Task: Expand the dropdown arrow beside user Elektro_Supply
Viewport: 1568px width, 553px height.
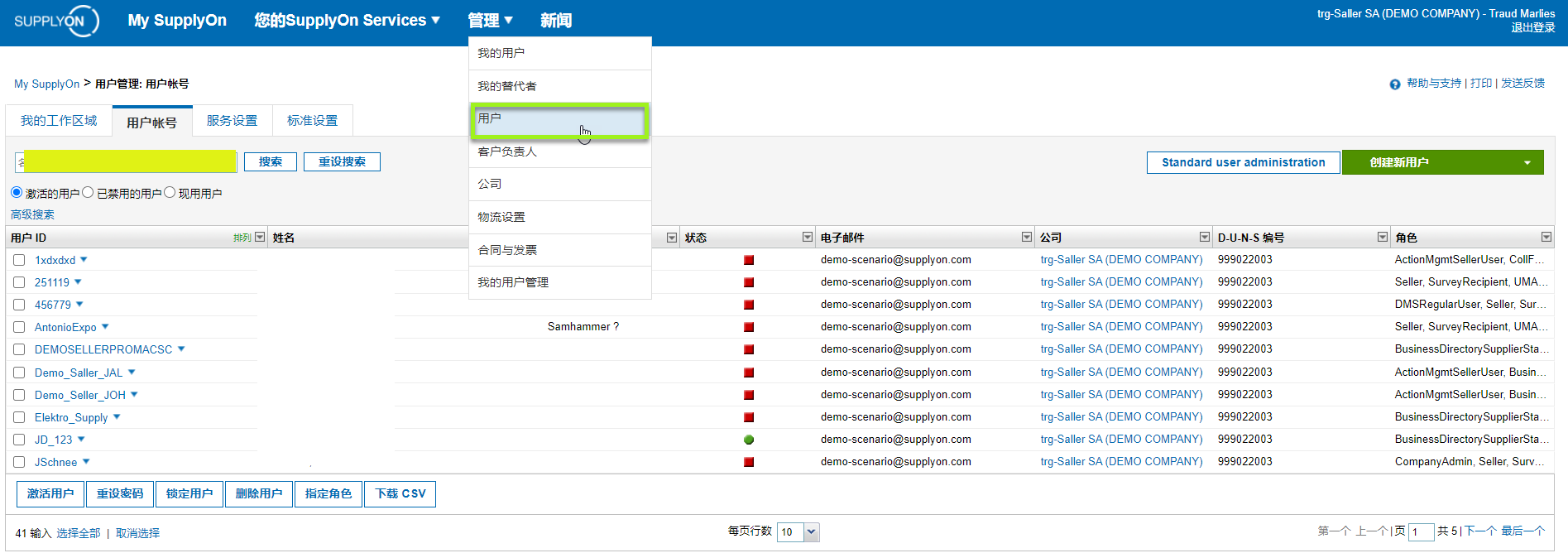Action: tap(117, 416)
